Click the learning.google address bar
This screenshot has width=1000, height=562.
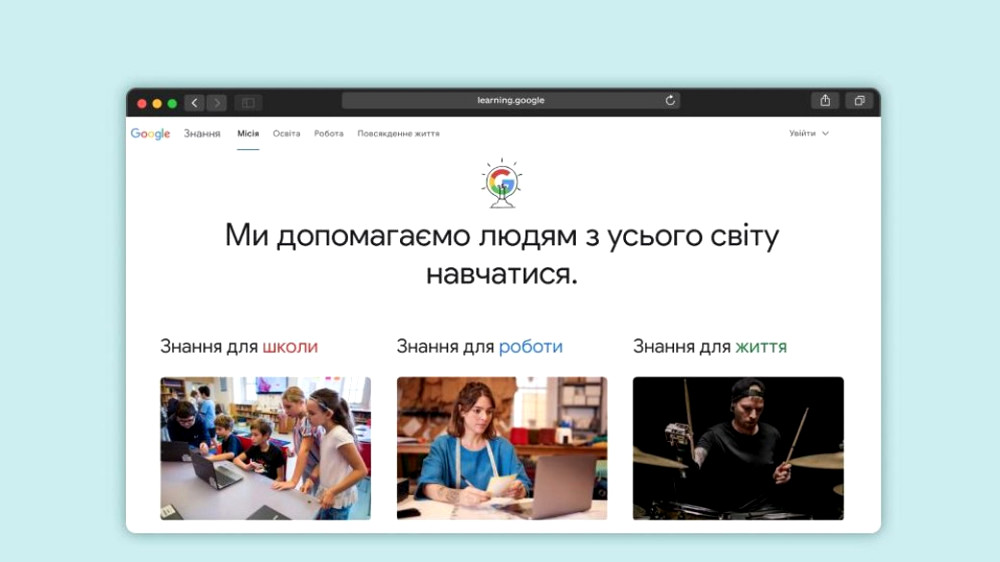[510, 101]
